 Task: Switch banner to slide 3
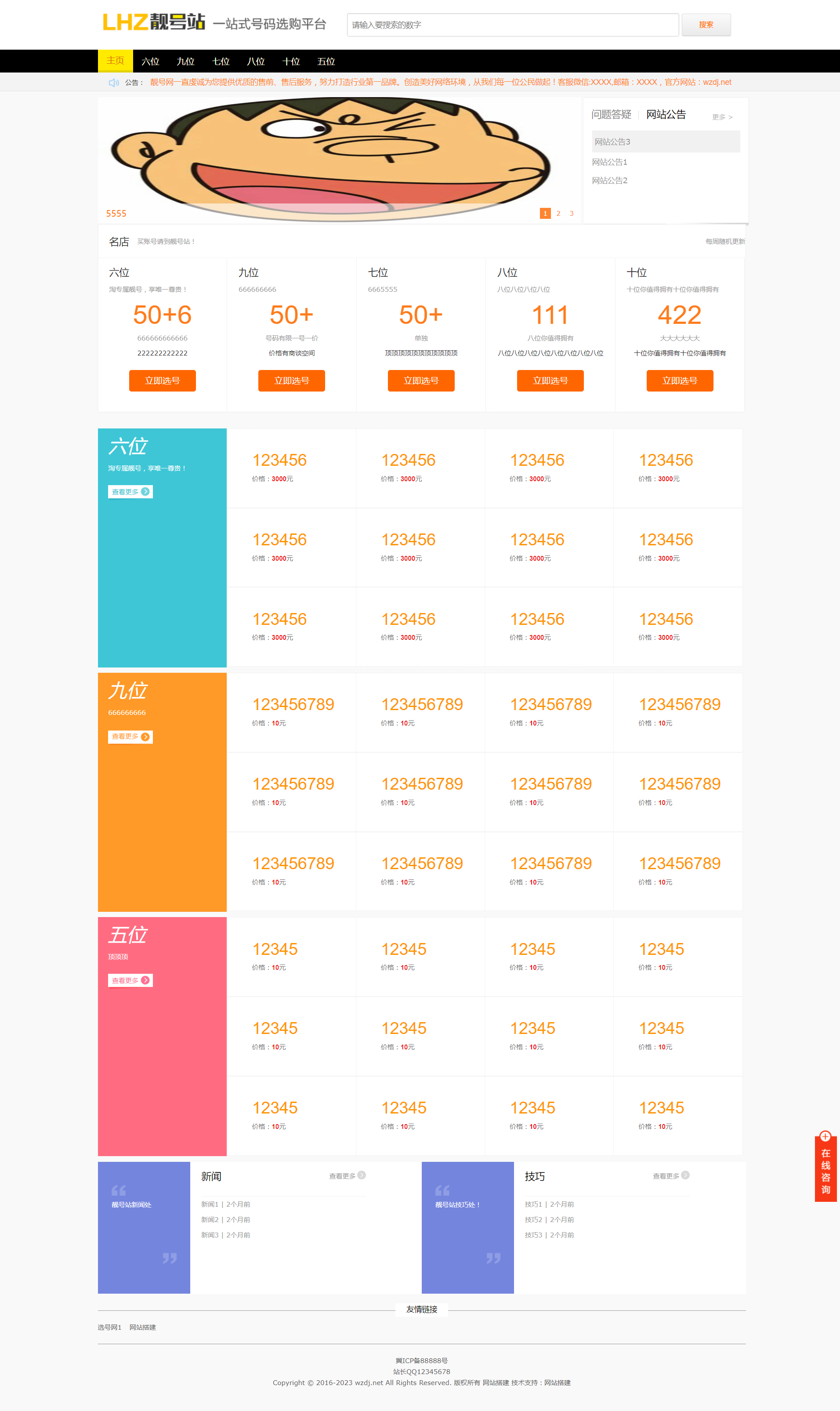coord(572,214)
